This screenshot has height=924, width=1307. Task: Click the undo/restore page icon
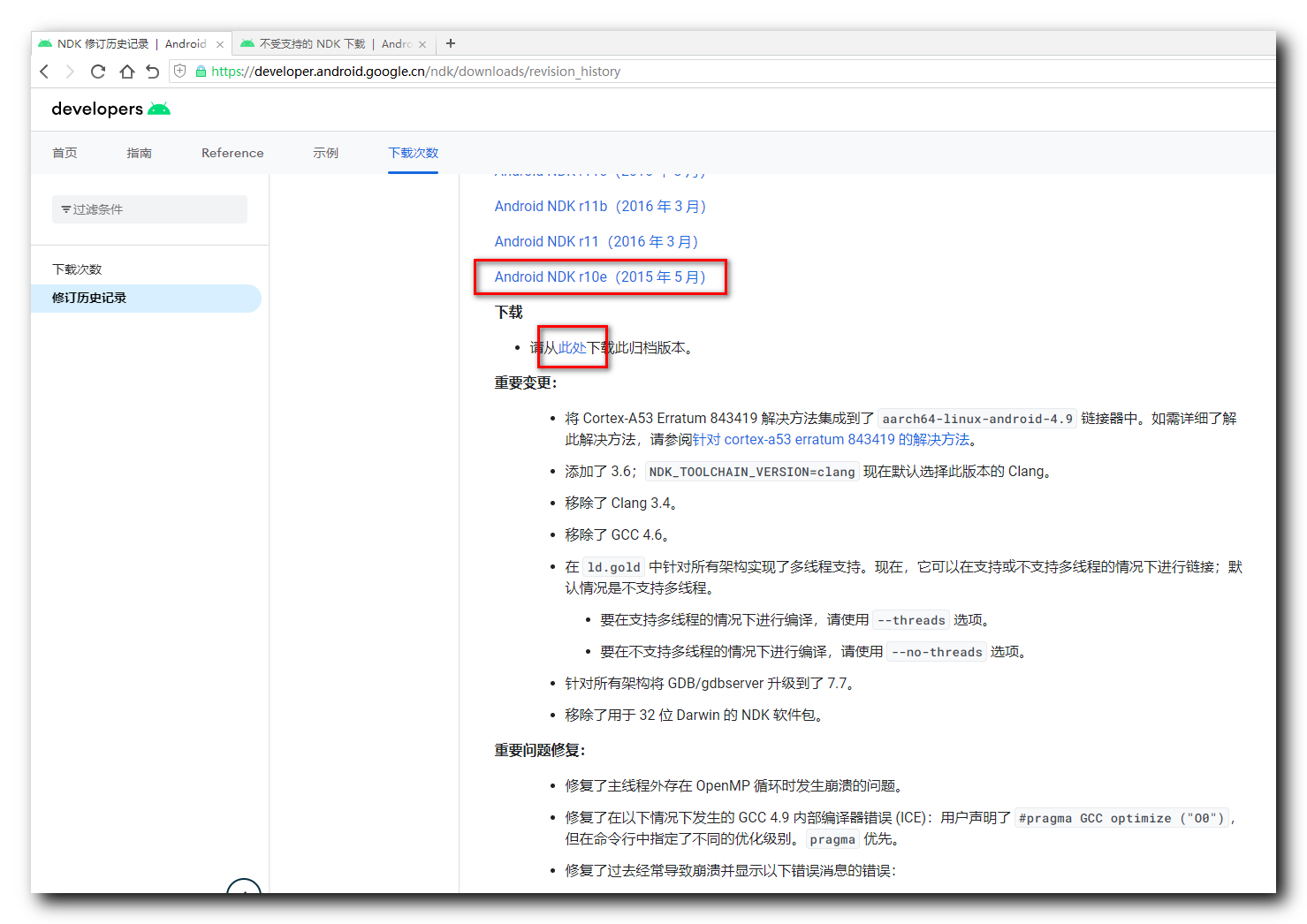click(153, 72)
